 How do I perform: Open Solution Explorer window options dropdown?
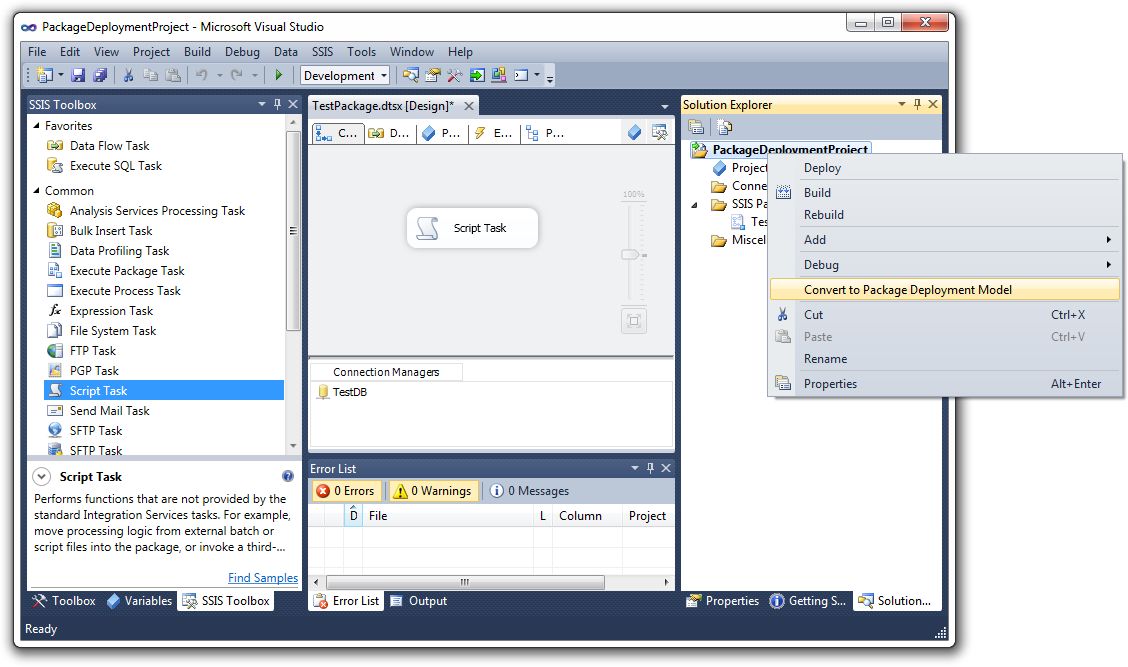coord(901,104)
